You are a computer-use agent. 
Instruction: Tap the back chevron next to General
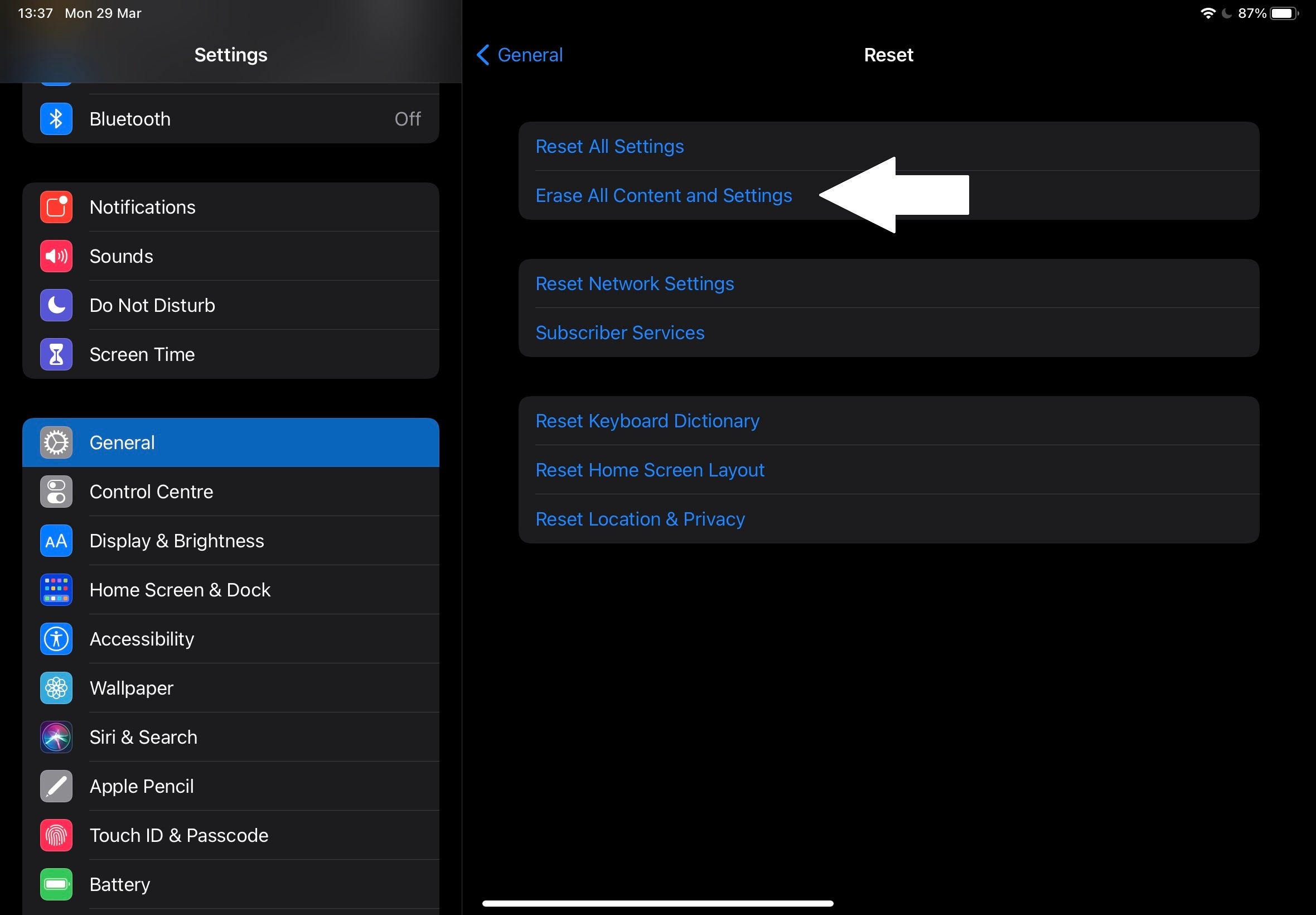pos(483,55)
